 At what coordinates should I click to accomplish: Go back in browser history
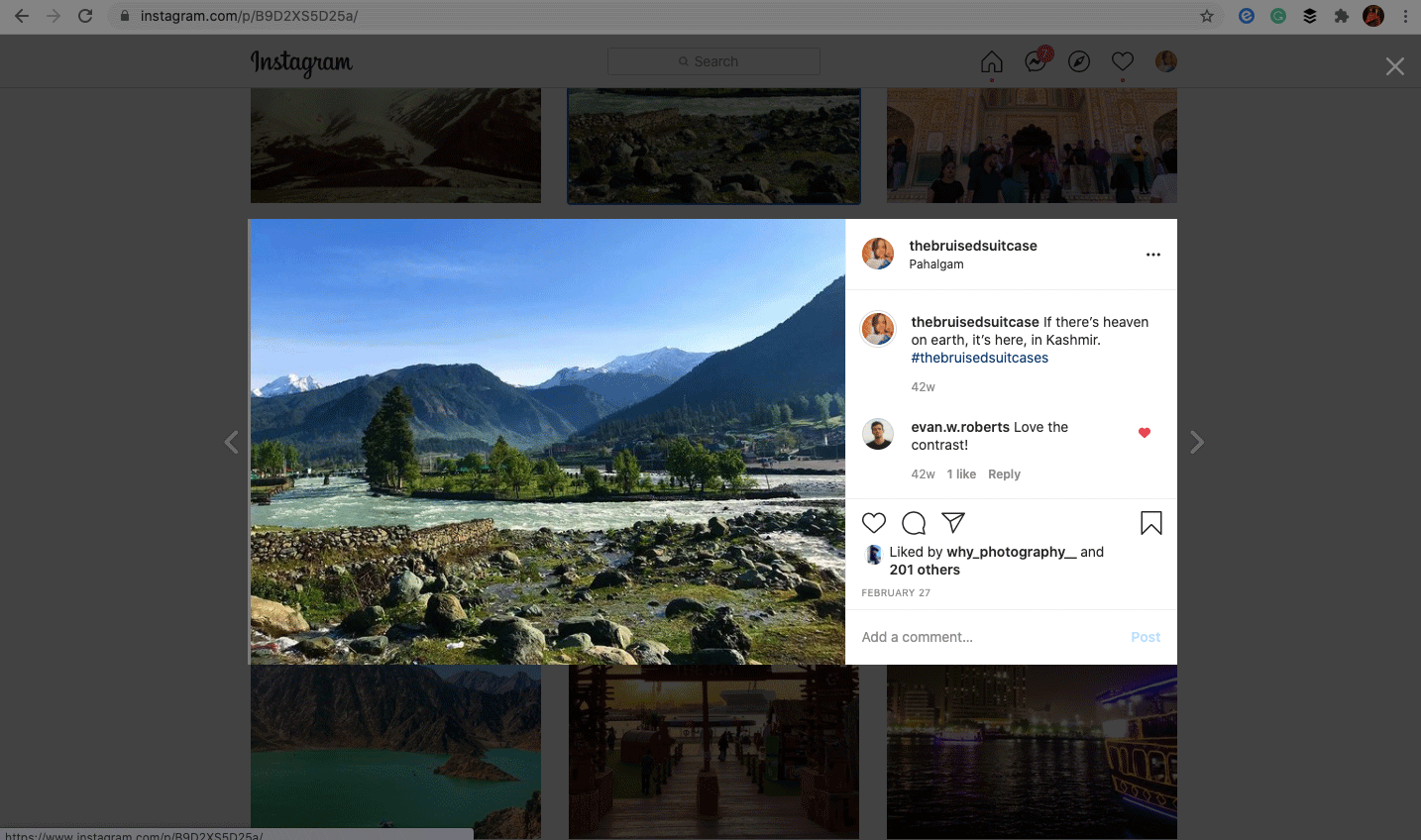[21, 16]
